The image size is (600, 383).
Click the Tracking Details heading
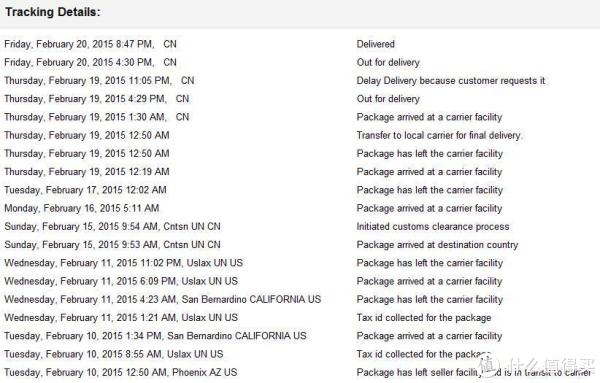pos(52,12)
